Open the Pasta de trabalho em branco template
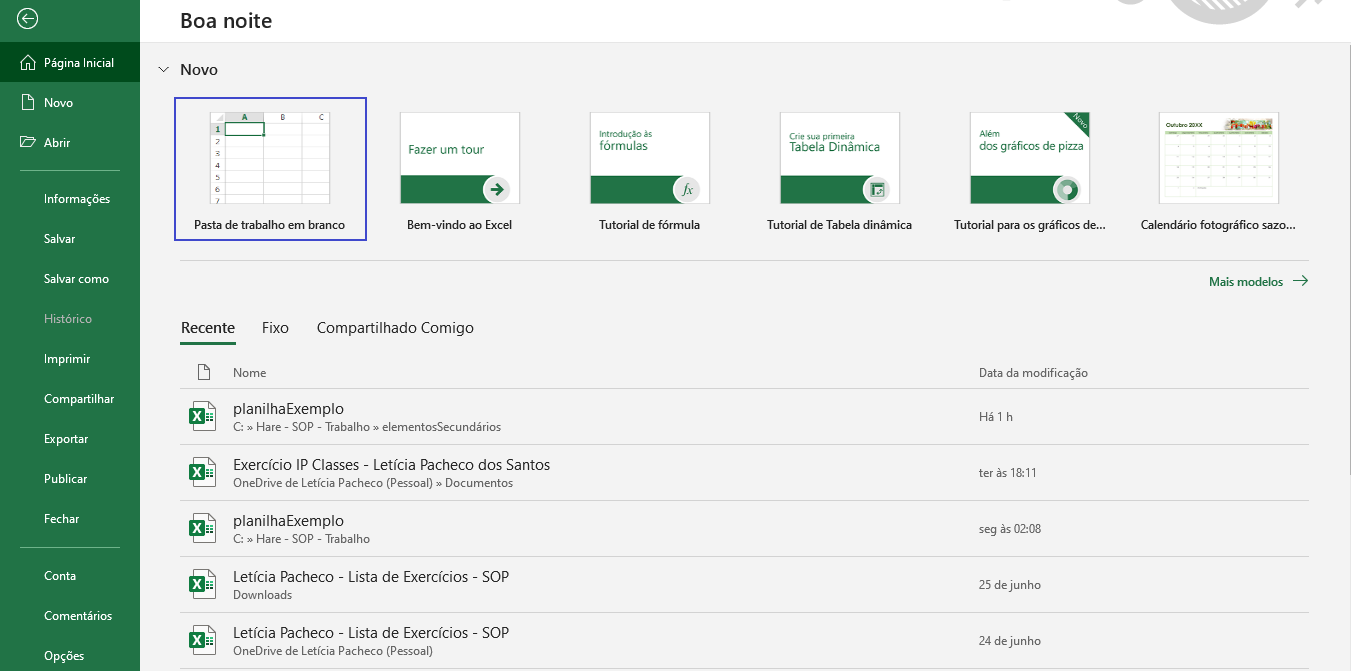Image resolution: width=1351 pixels, height=671 pixels. [270, 168]
